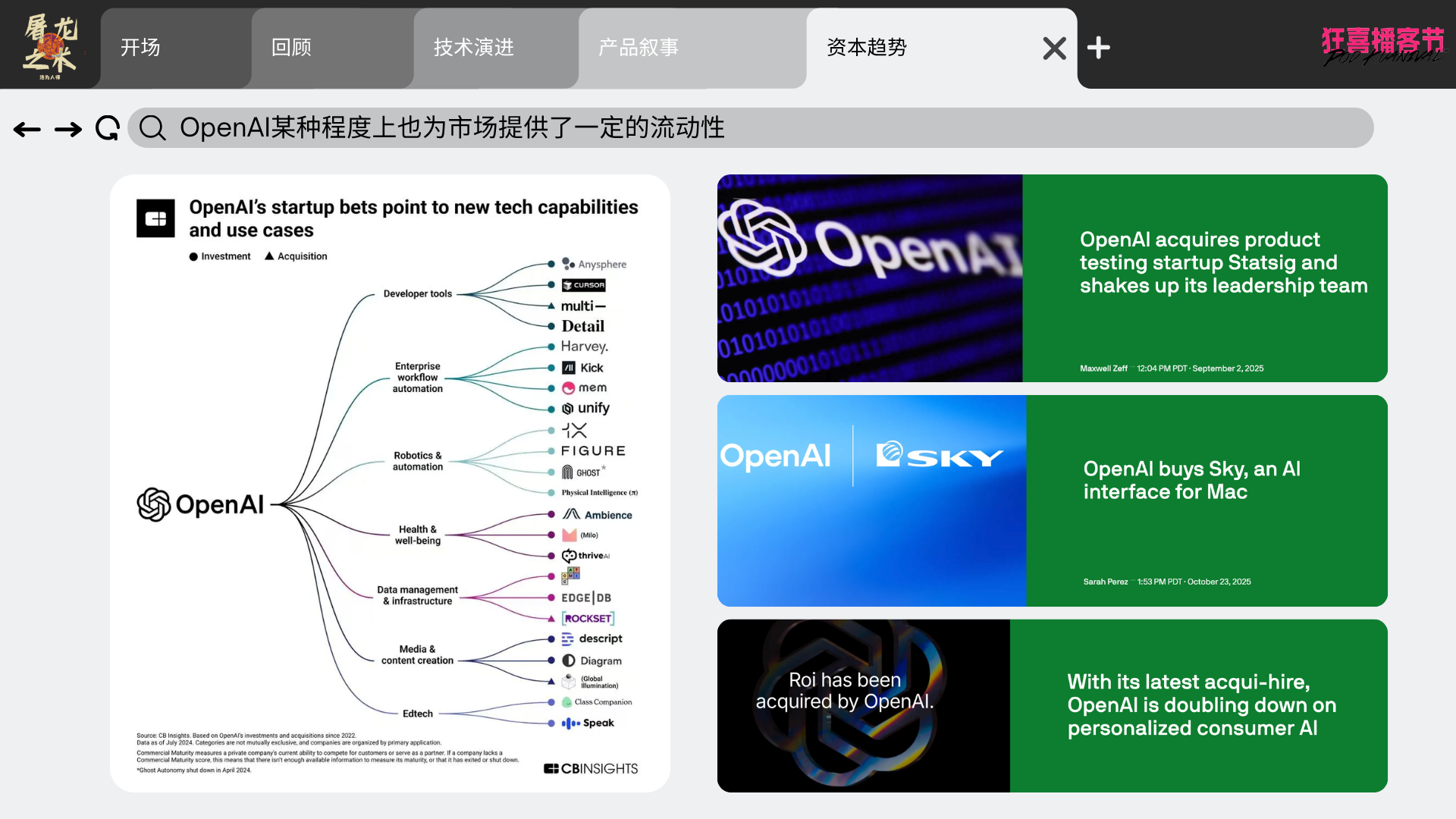Select the 产品叙事 tab
This screenshot has height=819, width=1456.
(639, 48)
